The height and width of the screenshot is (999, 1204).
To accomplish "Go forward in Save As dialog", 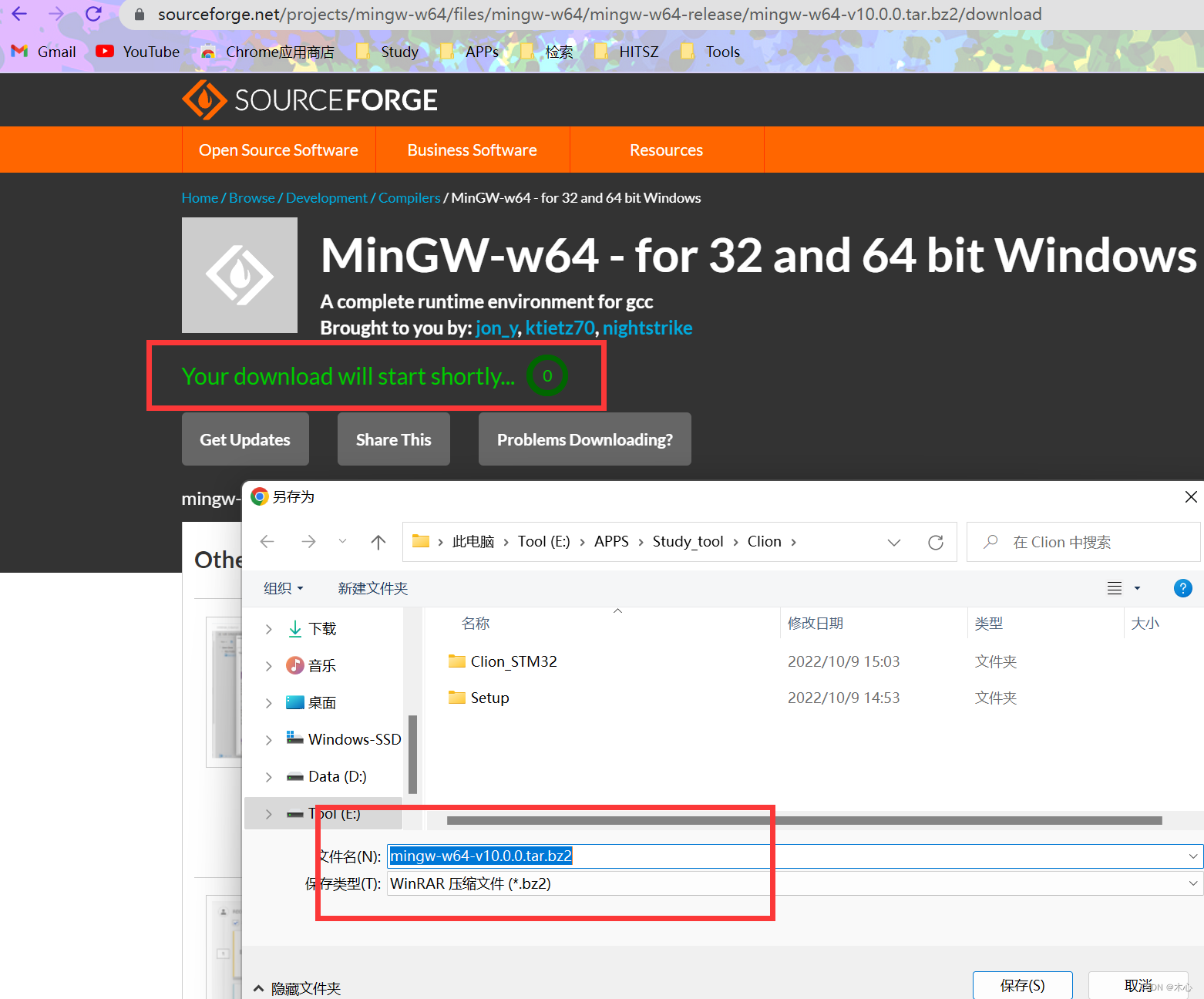I will coord(308,542).
